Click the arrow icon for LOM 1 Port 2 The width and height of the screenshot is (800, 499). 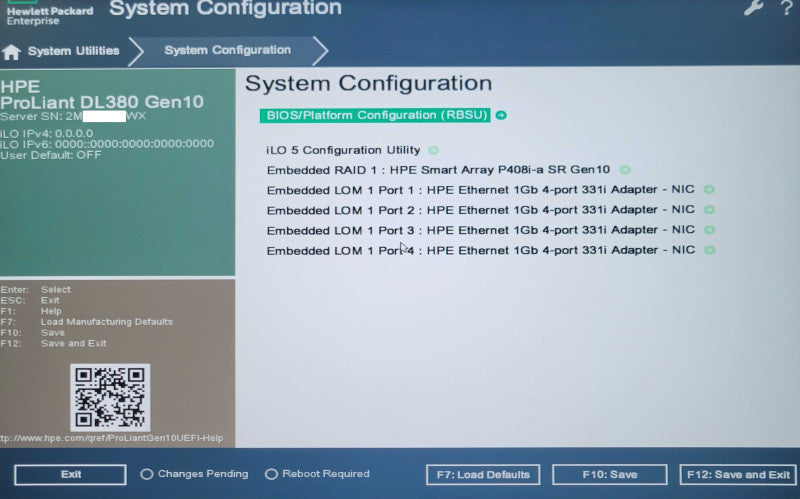709,210
